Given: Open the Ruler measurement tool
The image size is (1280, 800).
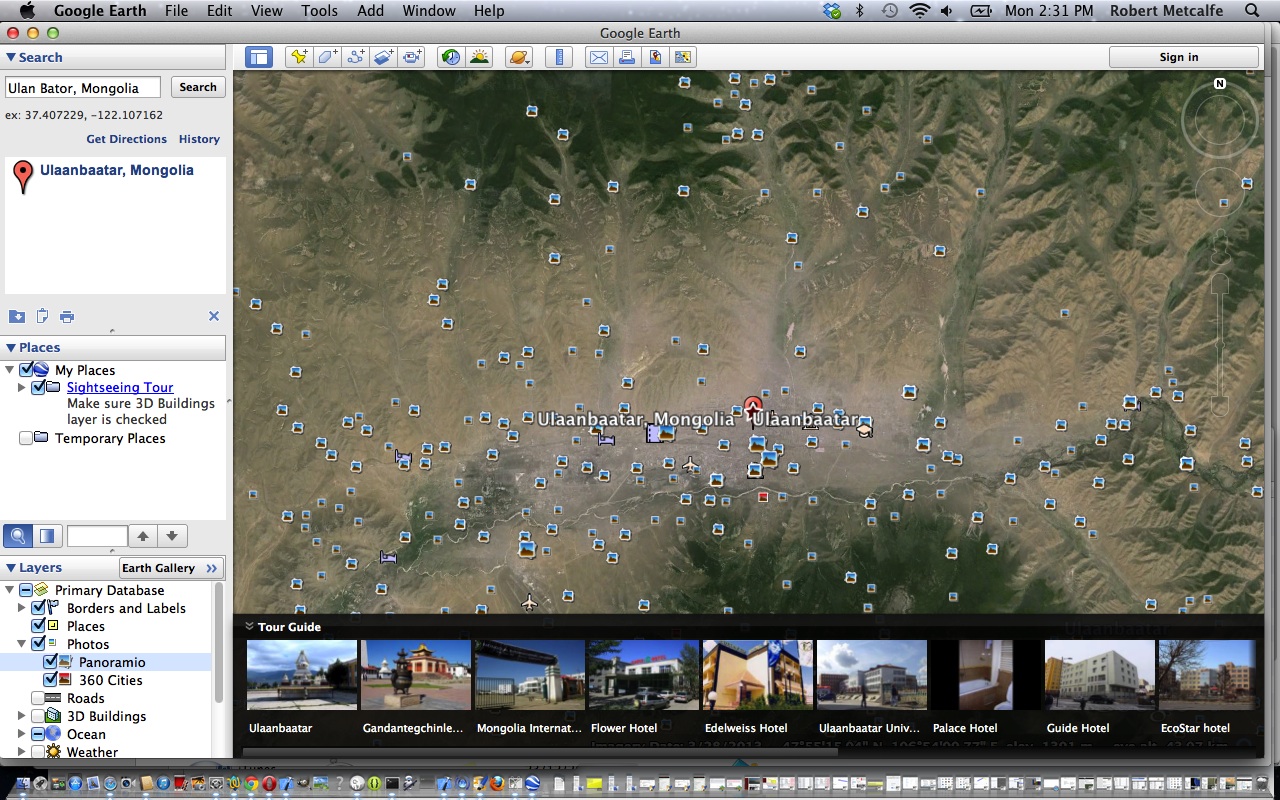Looking at the screenshot, I should [559, 57].
